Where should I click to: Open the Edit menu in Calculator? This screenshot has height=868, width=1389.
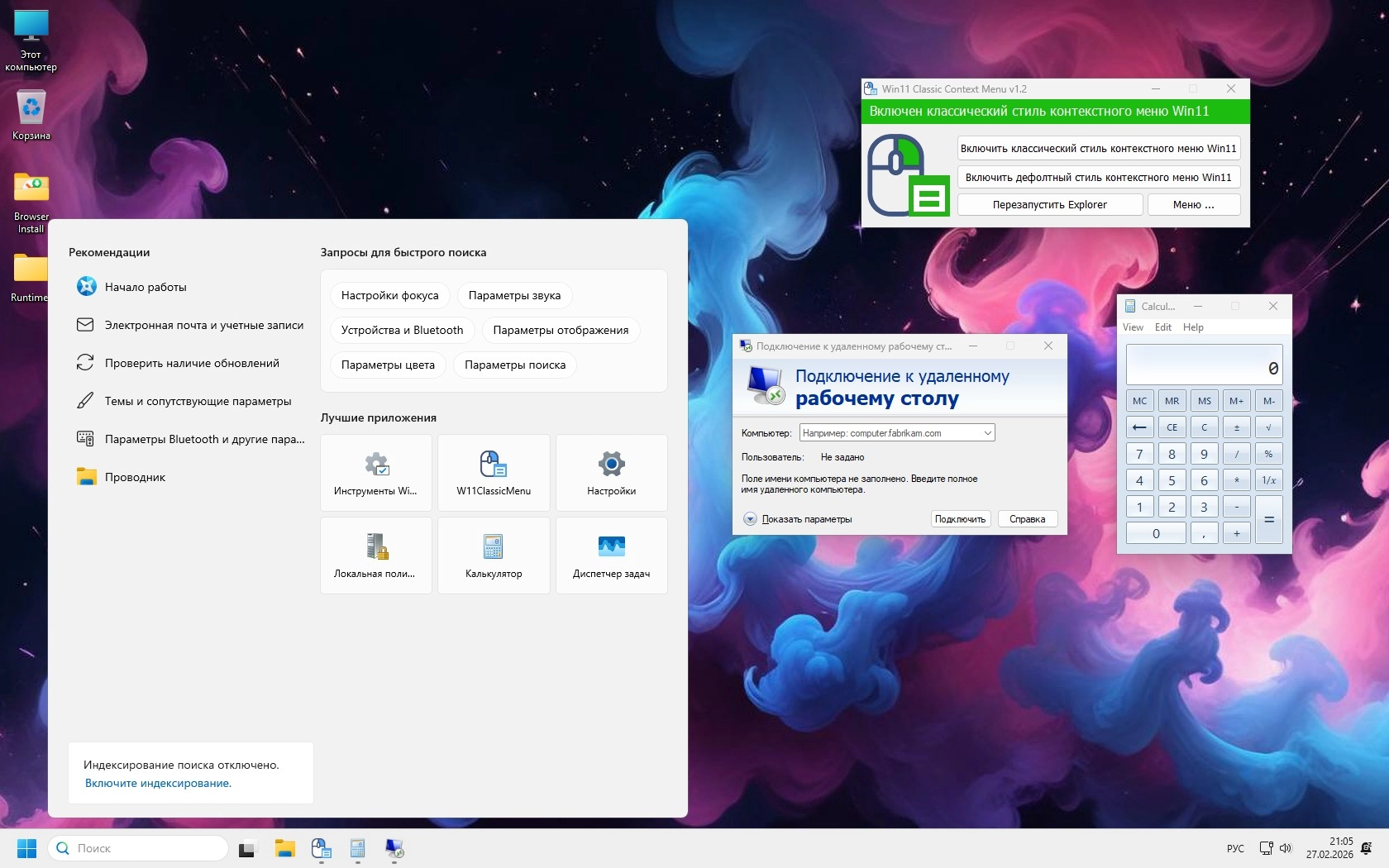click(1162, 327)
